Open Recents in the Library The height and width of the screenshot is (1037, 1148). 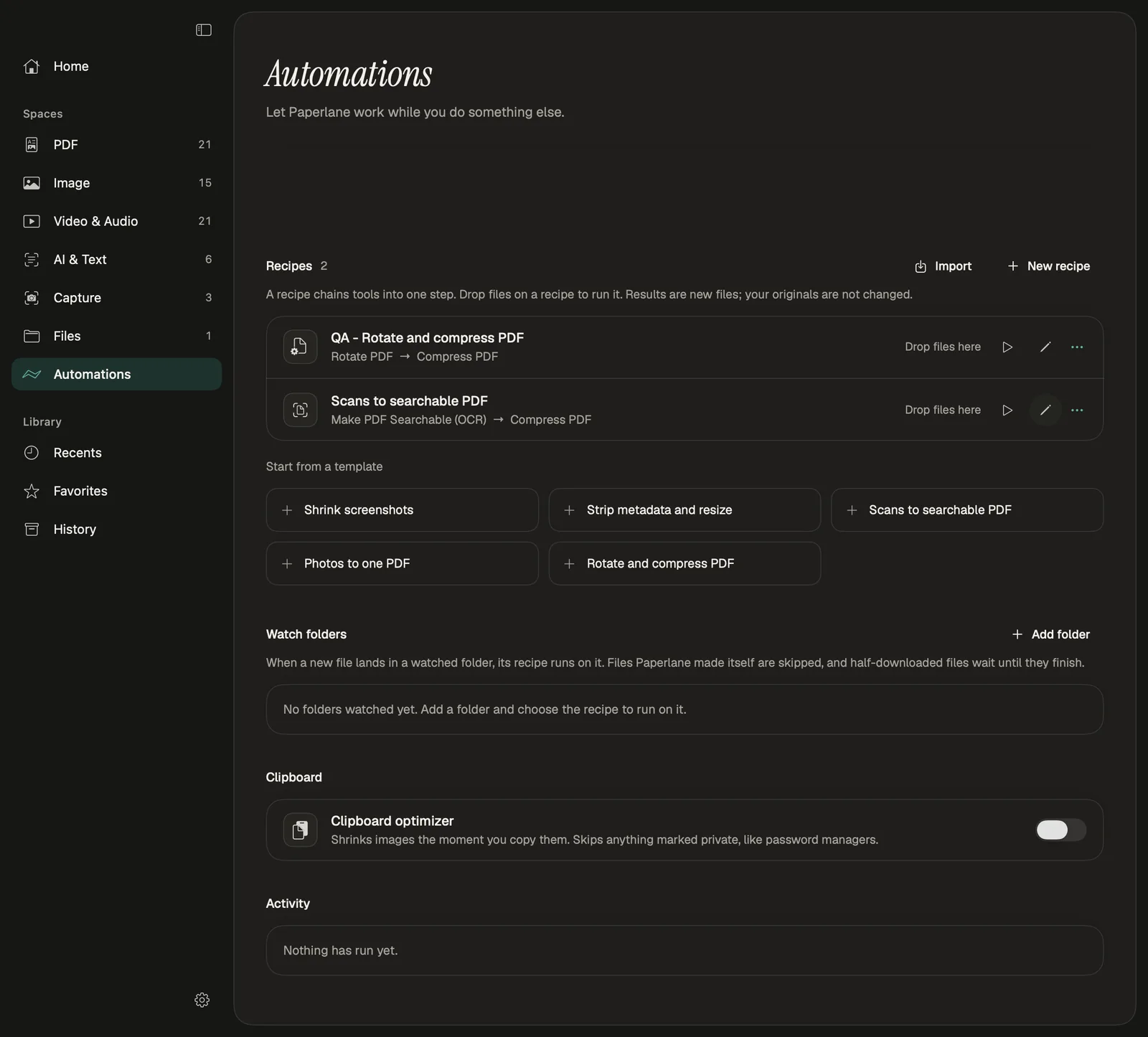pyautogui.click(x=116, y=453)
